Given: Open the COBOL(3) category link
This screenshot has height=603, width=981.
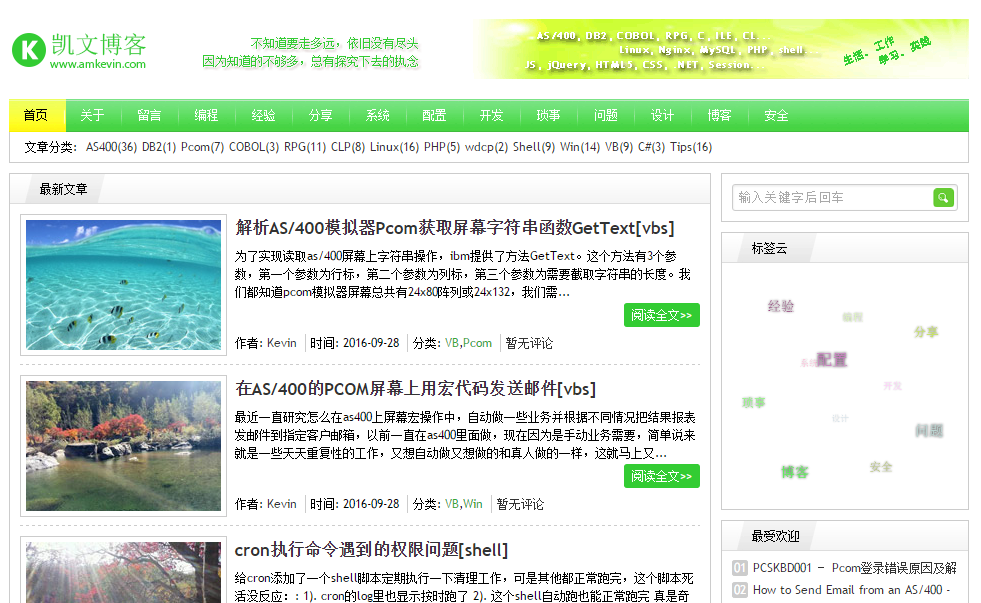Looking at the screenshot, I should click(254, 147).
